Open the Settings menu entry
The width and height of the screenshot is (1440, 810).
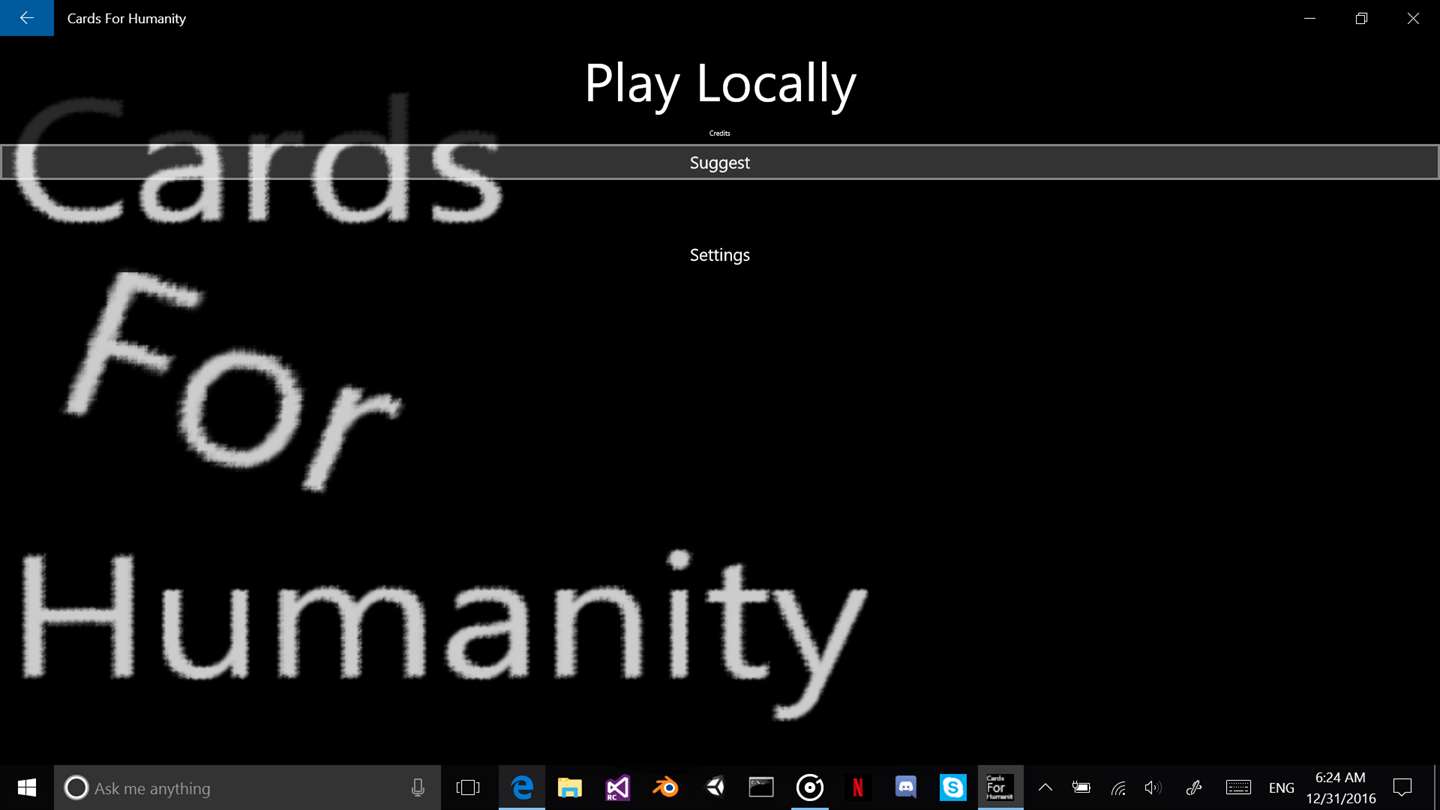click(720, 255)
